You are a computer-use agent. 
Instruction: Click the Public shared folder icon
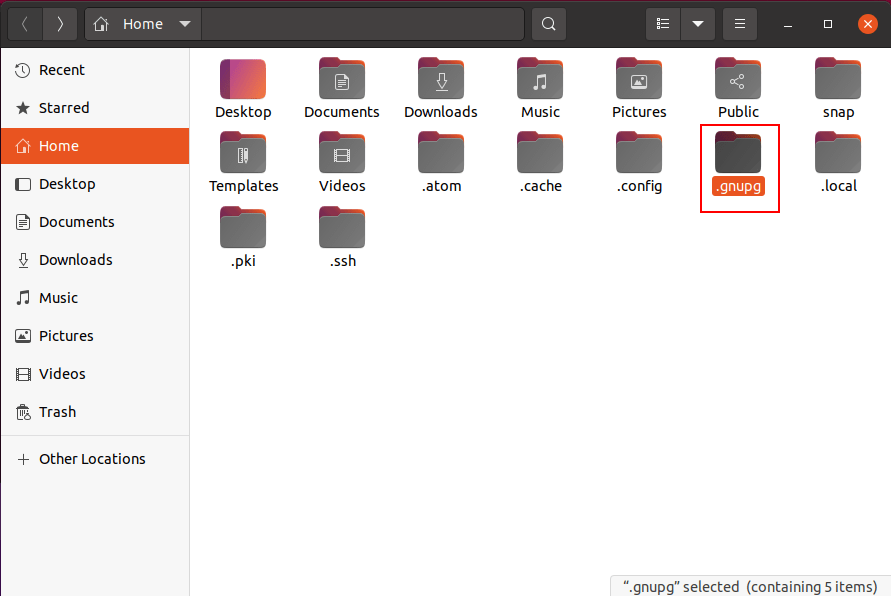(738, 80)
